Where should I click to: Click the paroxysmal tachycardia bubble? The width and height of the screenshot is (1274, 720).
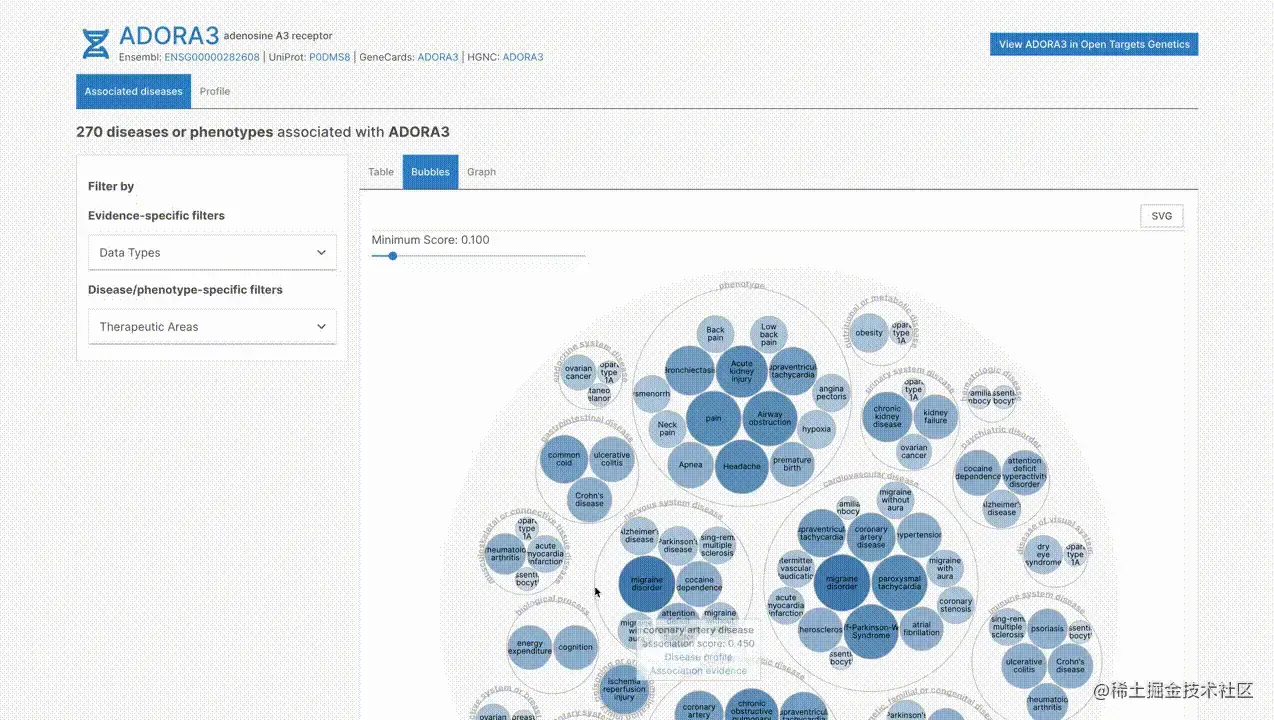(x=899, y=582)
